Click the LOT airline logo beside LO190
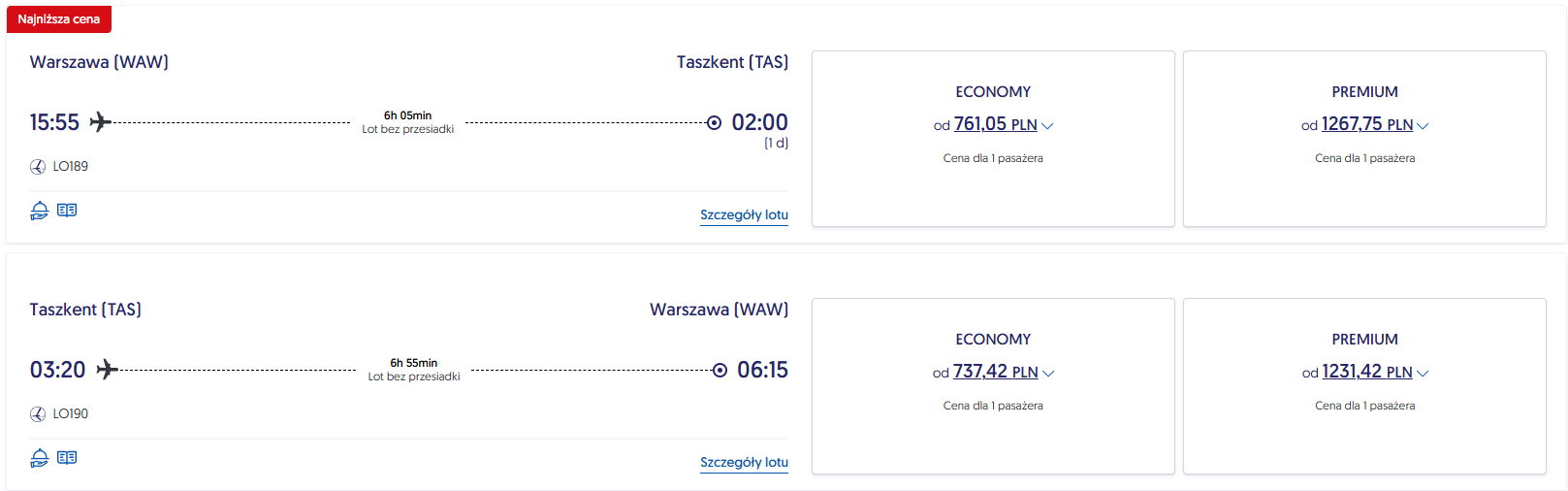Screen dimensions: 1568x491 (38, 414)
